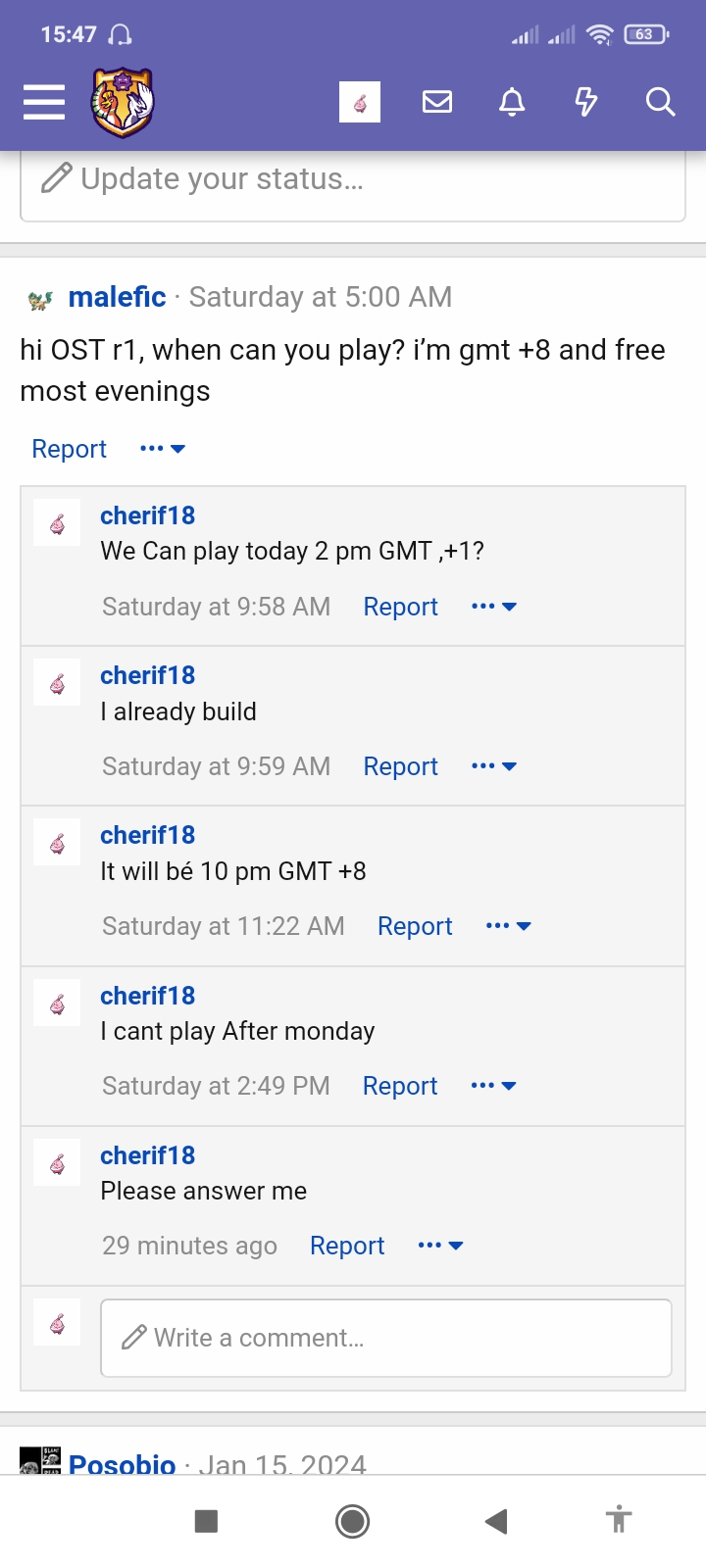Tap the Android home navigation button

pos(352,1521)
